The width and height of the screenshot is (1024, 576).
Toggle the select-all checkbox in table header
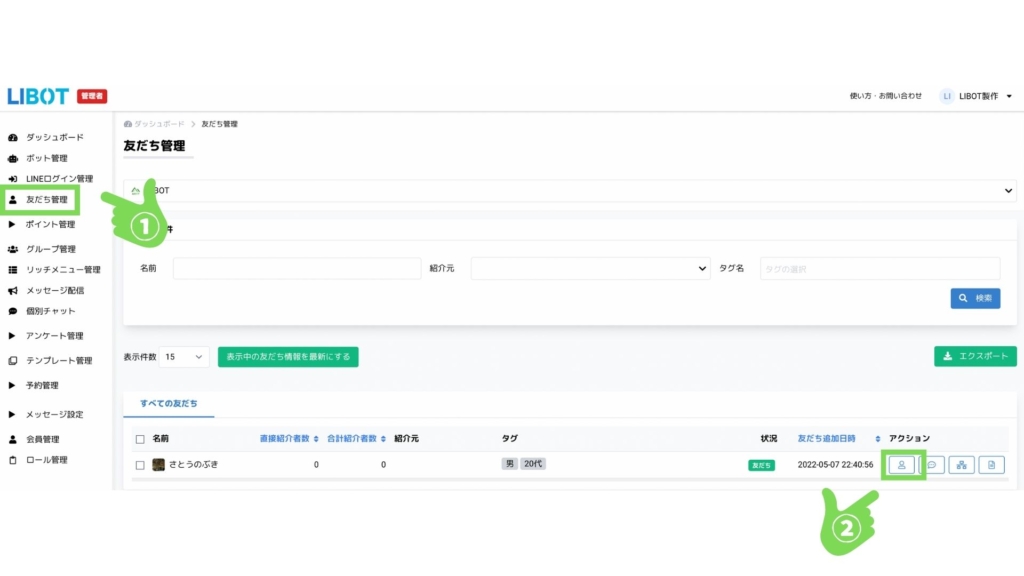pos(140,439)
